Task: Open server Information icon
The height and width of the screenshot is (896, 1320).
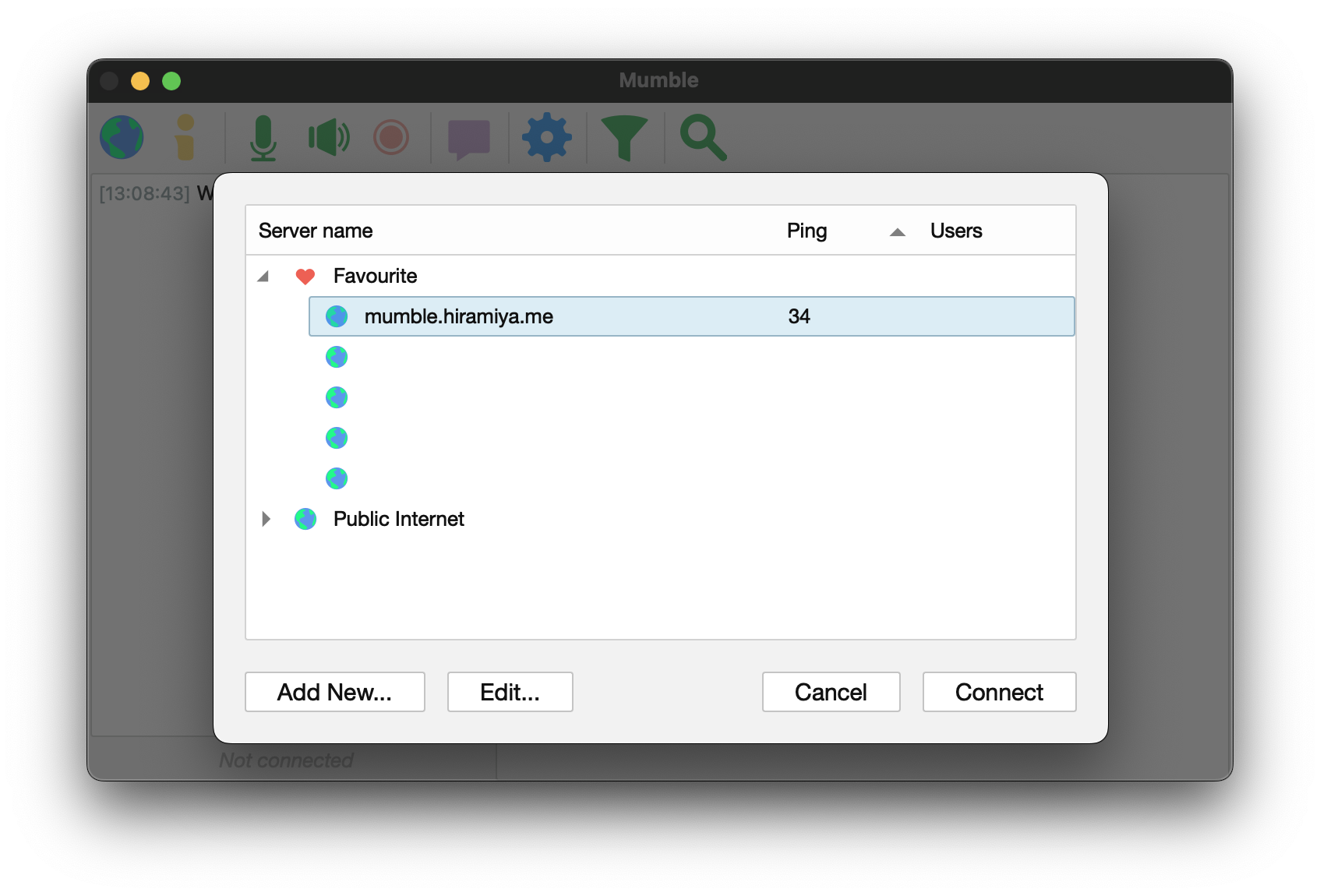Action: 185,138
